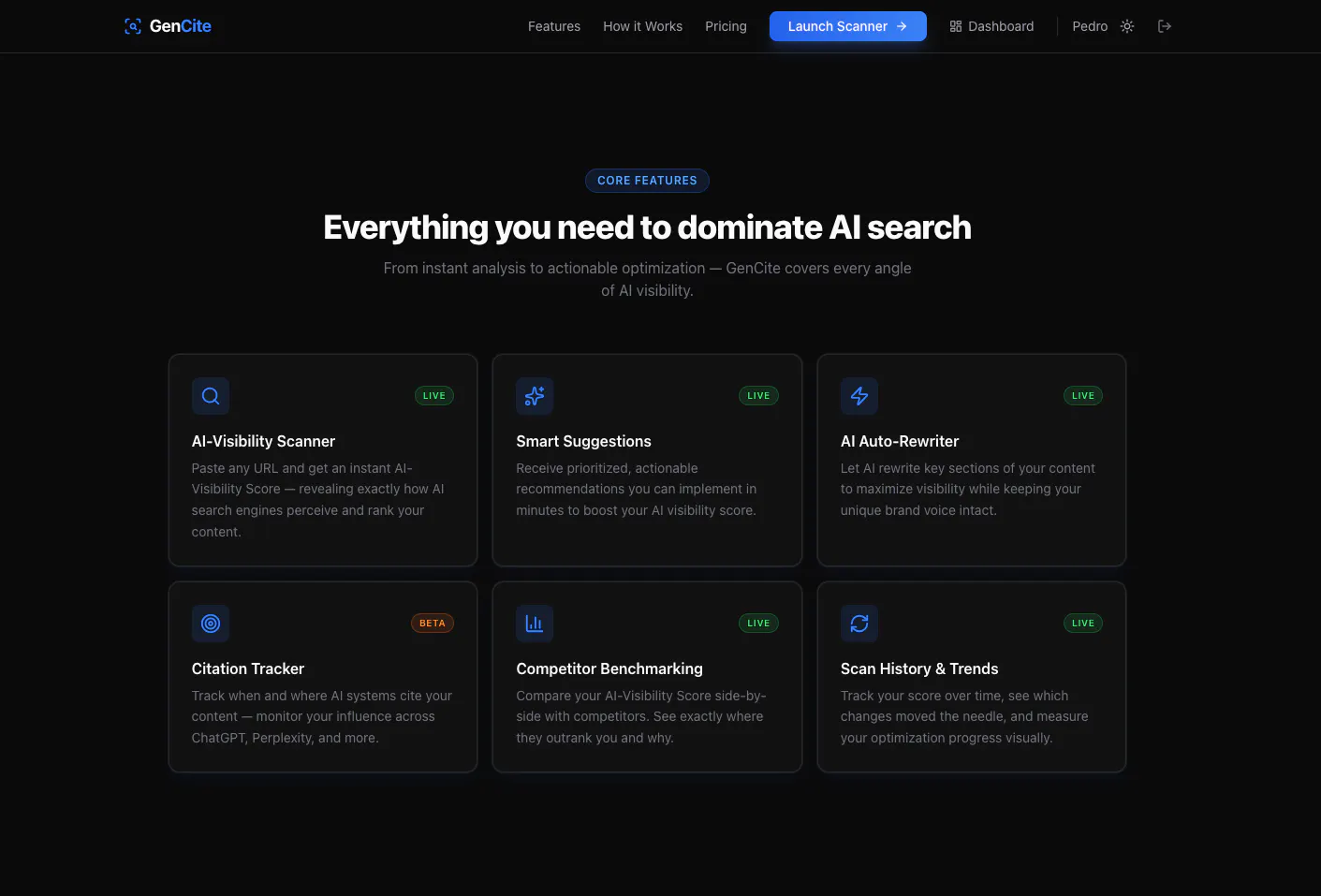The height and width of the screenshot is (896, 1321).
Task: Click the heading Everything you need to dominate
Action: [x=647, y=228]
